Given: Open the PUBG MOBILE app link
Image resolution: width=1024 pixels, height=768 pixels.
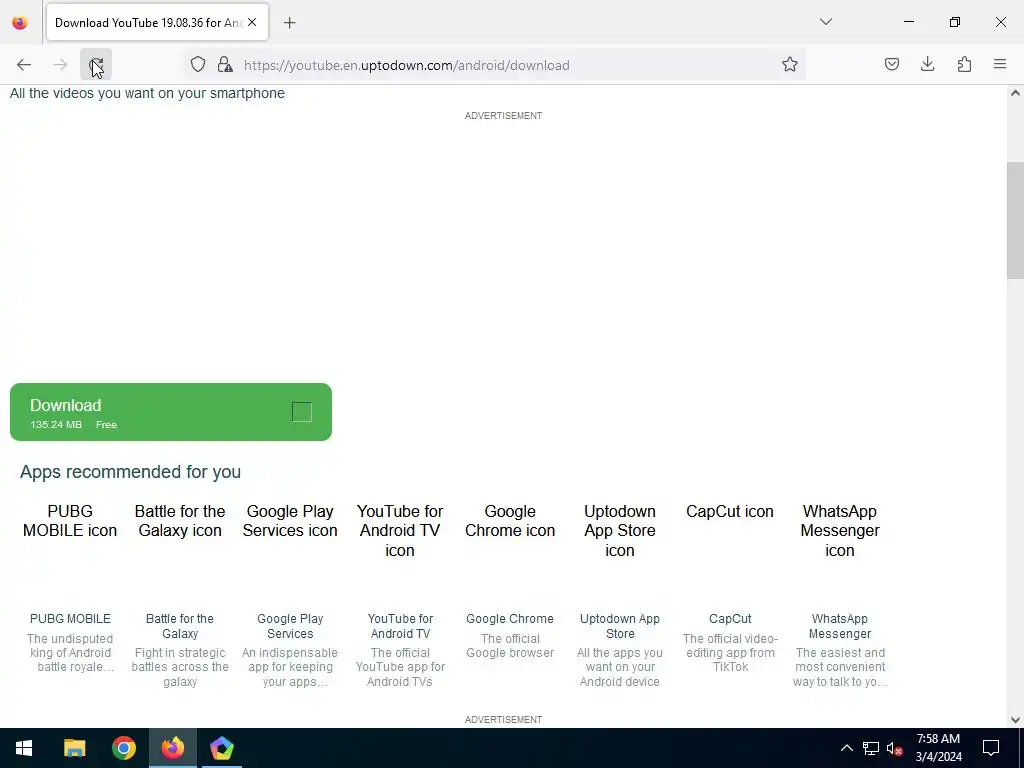Looking at the screenshot, I should [x=70, y=618].
